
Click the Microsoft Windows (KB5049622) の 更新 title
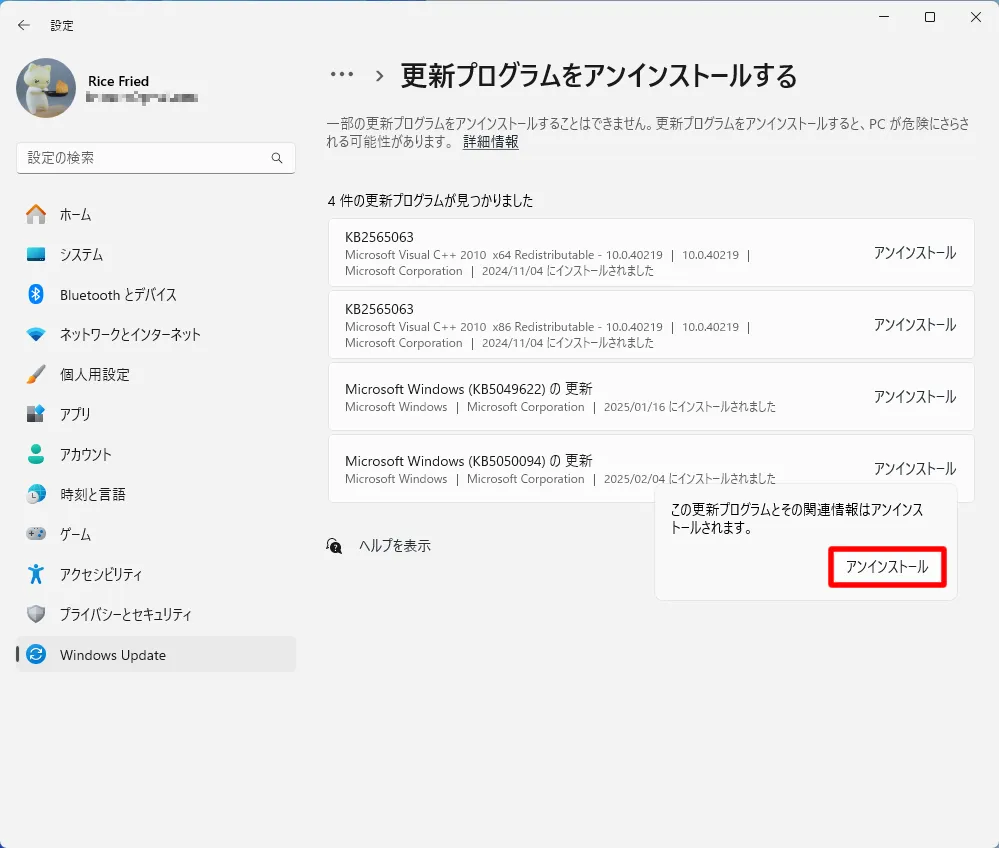click(468, 389)
